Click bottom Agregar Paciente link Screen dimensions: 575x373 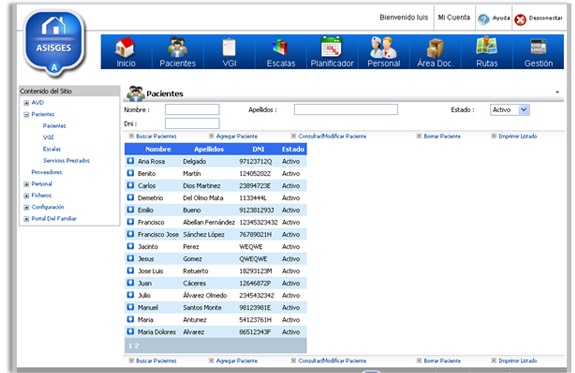tap(237, 361)
